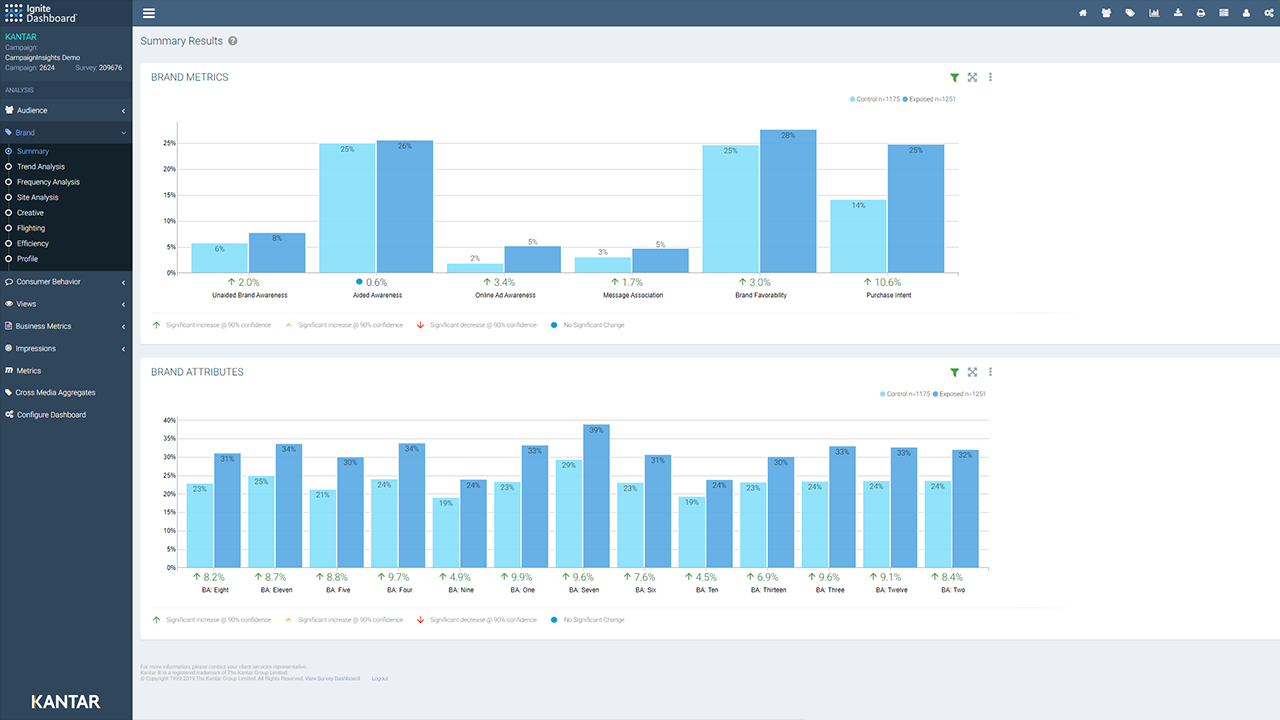1280x720 pixels.
Task: Open Configure Dashboard in the sidebar
Action: tap(51, 415)
